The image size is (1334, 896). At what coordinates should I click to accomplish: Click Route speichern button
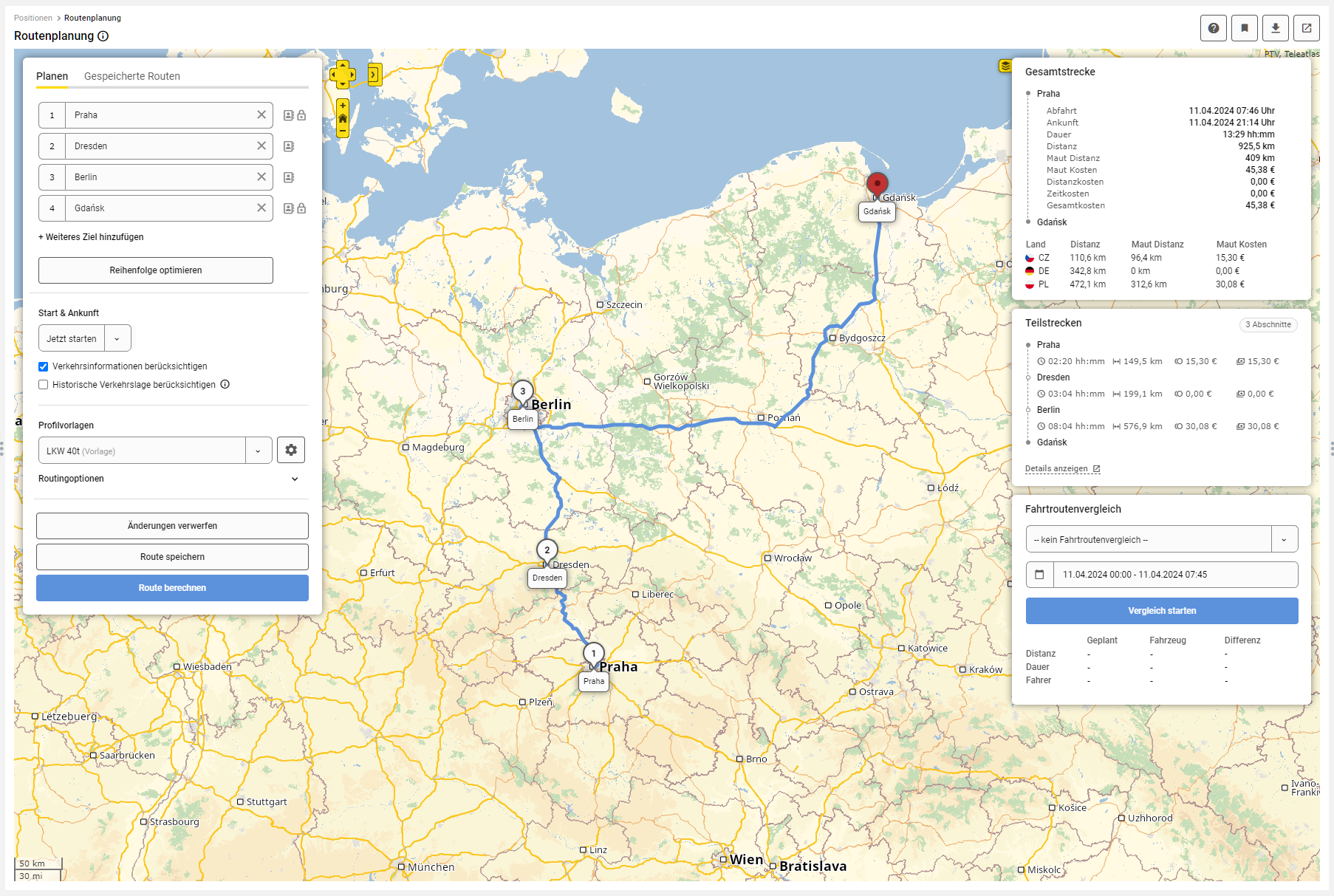tap(172, 557)
